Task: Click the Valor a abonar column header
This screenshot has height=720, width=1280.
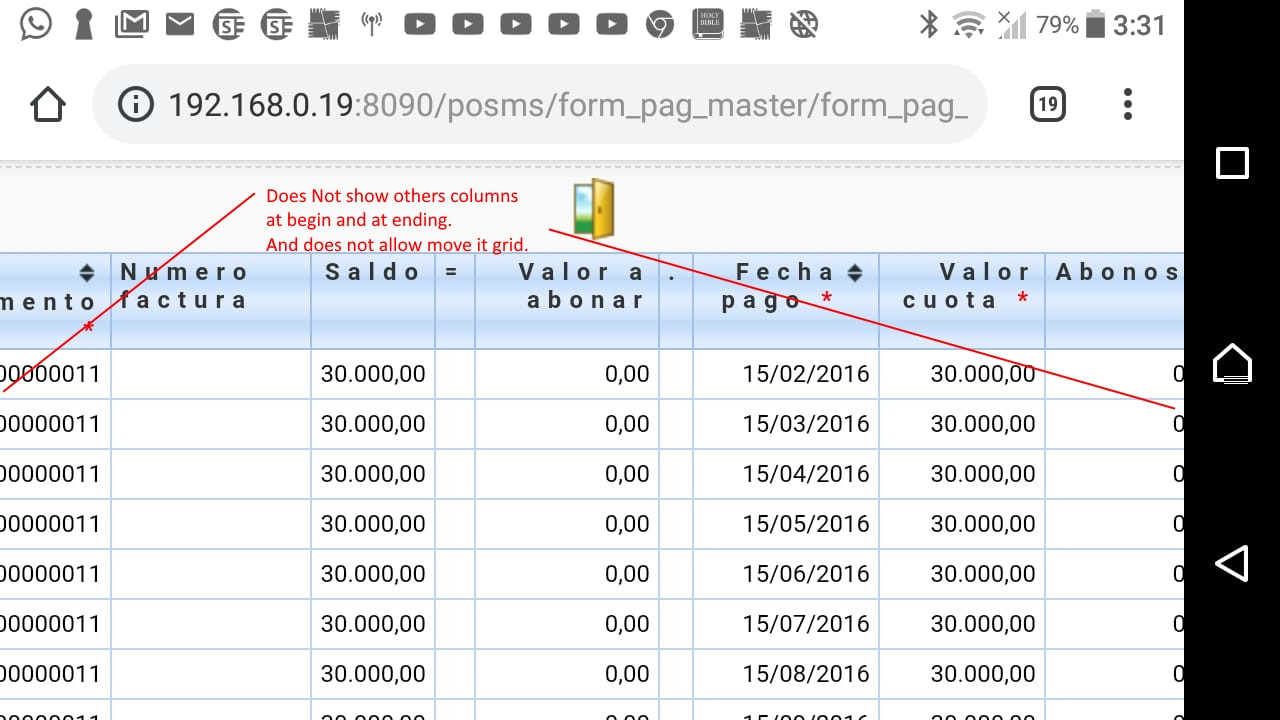Action: [567, 300]
